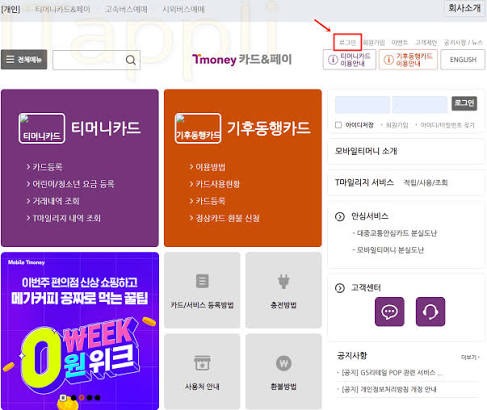Switch site language with ENGLISH button

pos(463,60)
